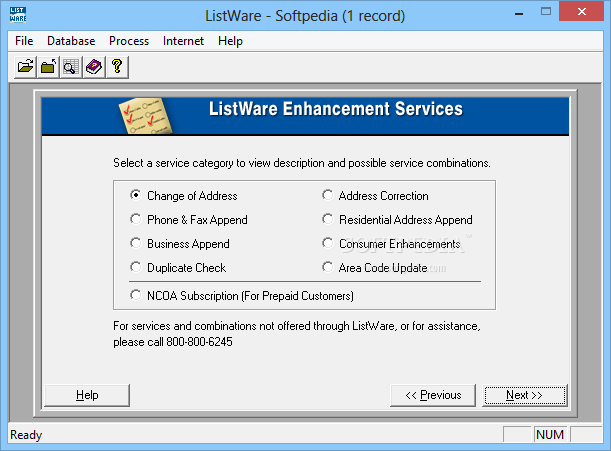This screenshot has width=611, height=451.
Task: Maximize the ListWare window
Action: pyautogui.click(x=546, y=12)
